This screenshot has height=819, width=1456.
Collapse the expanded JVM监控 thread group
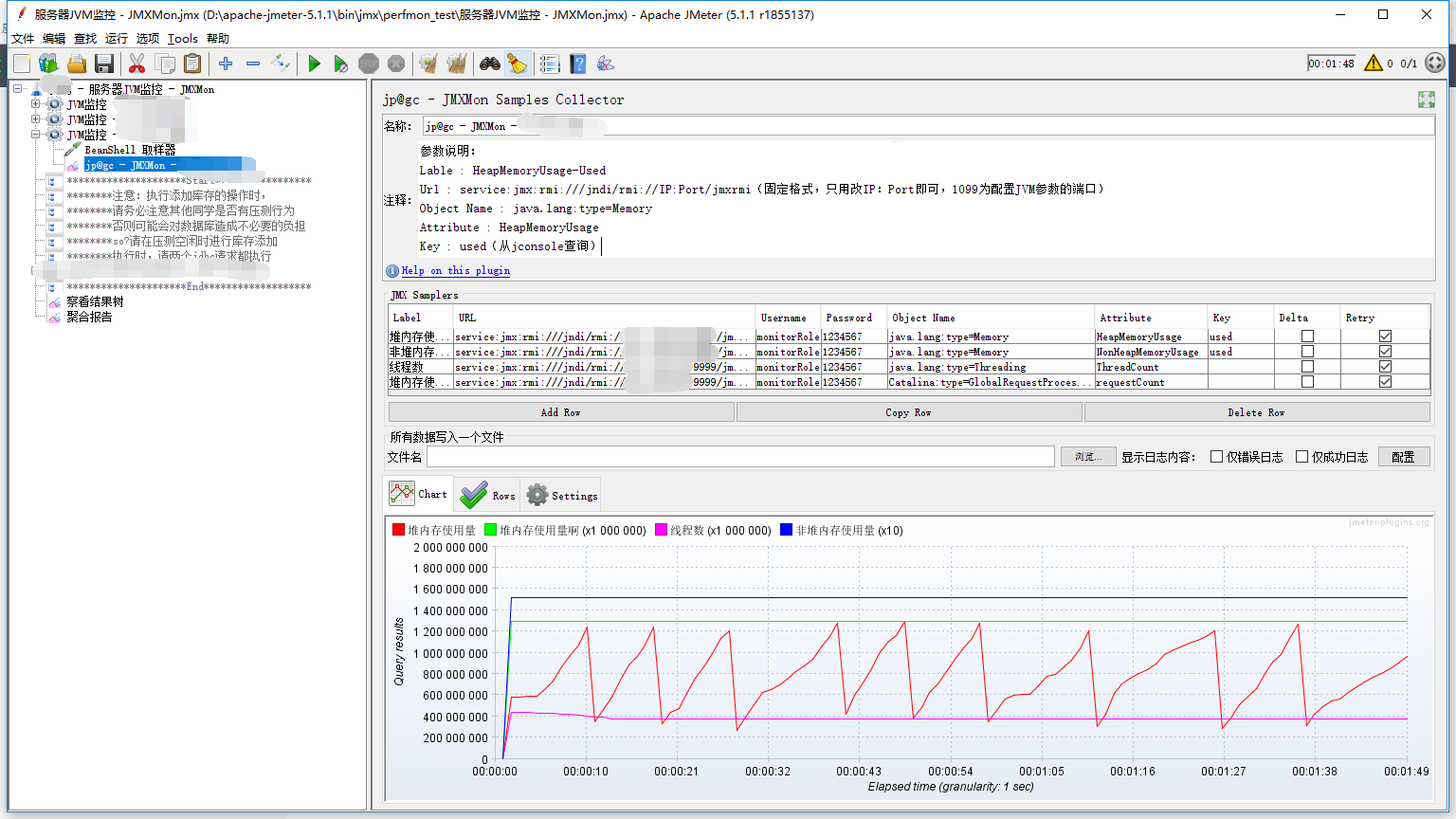(x=36, y=135)
